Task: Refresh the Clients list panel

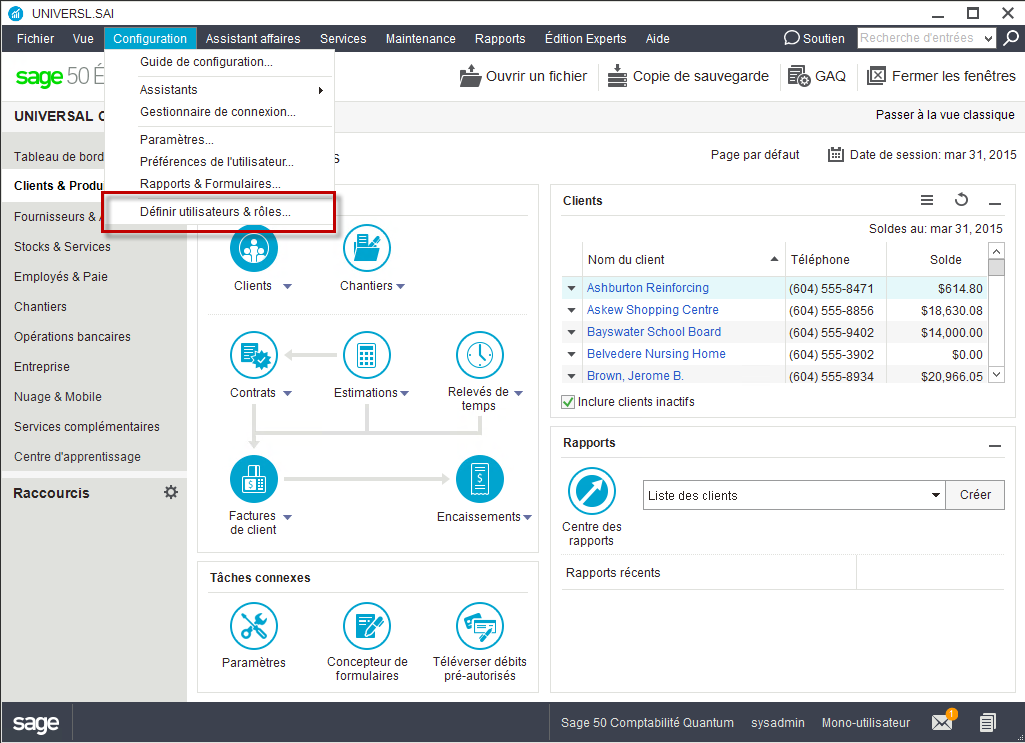Action: 961,201
